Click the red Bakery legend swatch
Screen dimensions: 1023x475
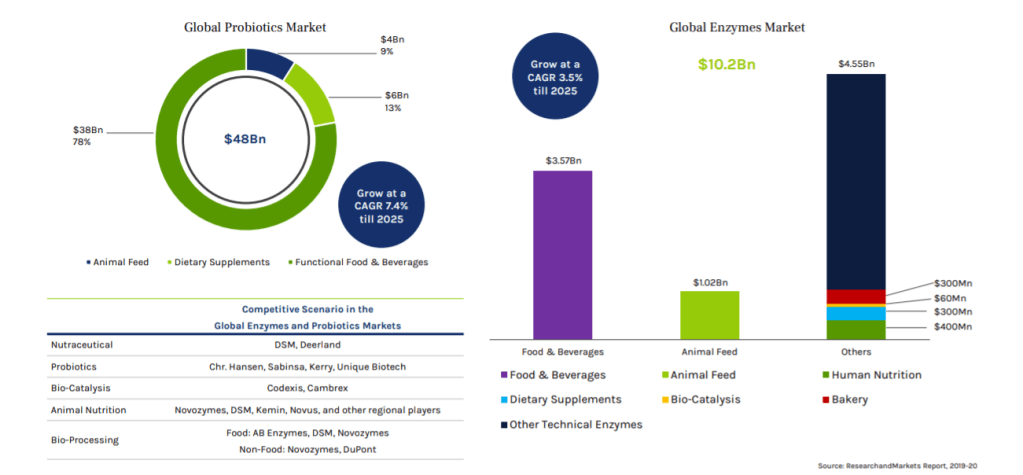[826, 400]
